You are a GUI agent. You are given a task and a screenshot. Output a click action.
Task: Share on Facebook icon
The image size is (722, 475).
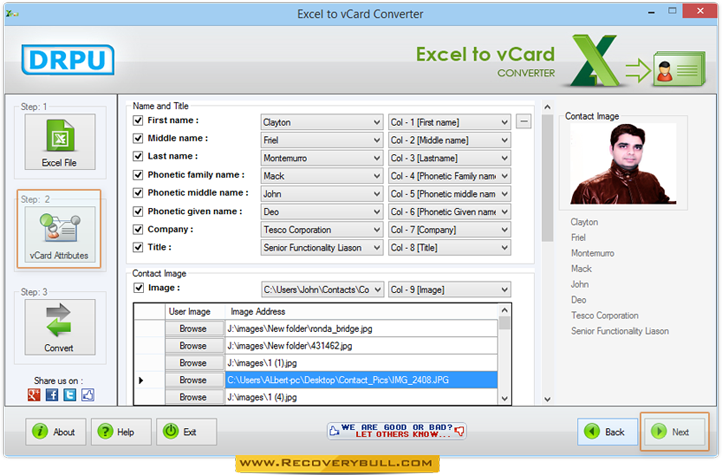[52, 395]
